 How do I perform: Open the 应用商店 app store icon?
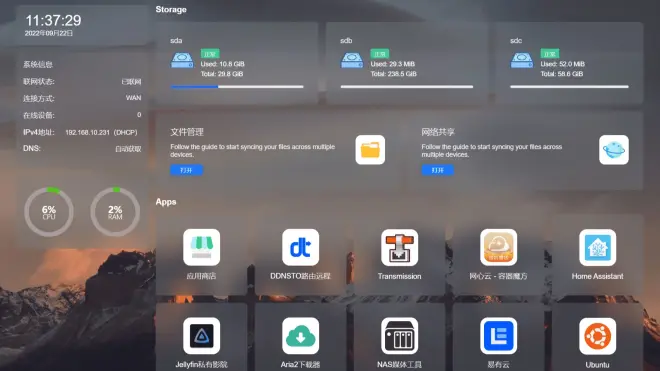pyautogui.click(x=201, y=247)
